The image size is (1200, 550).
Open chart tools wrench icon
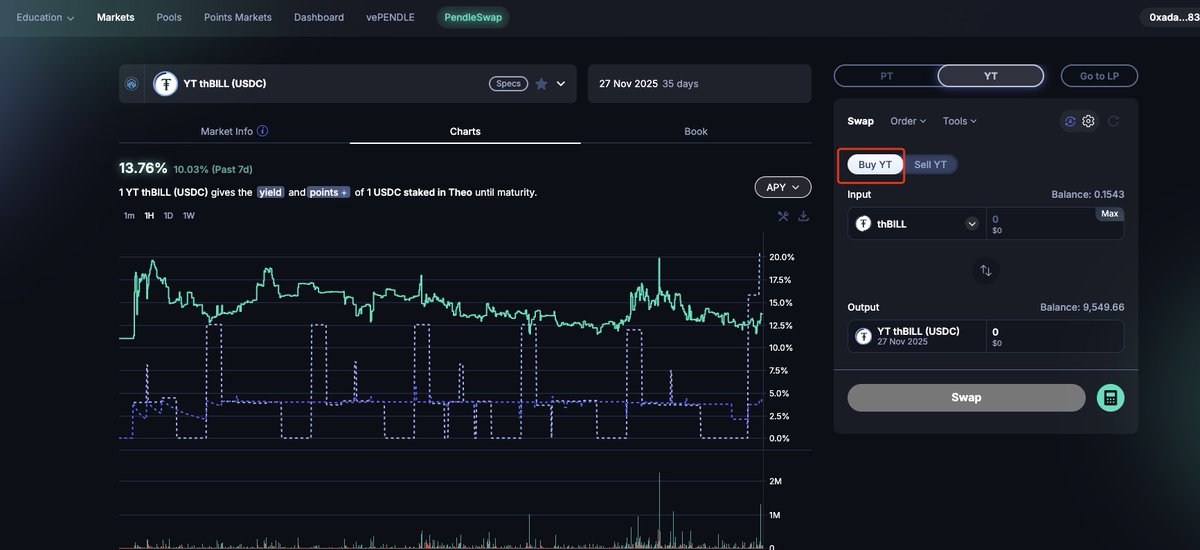pyautogui.click(x=783, y=216)
